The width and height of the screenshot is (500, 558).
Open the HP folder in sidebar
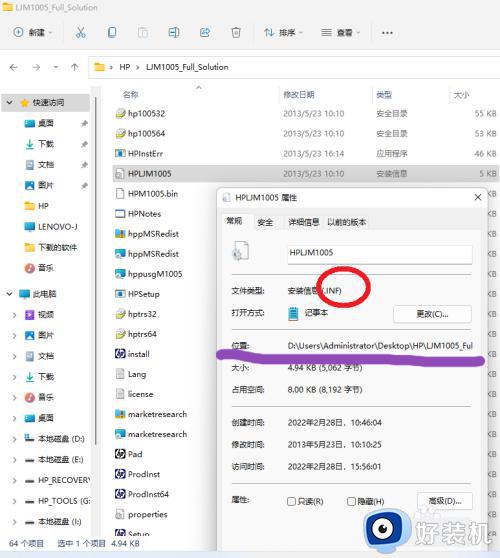click(43, 206)
